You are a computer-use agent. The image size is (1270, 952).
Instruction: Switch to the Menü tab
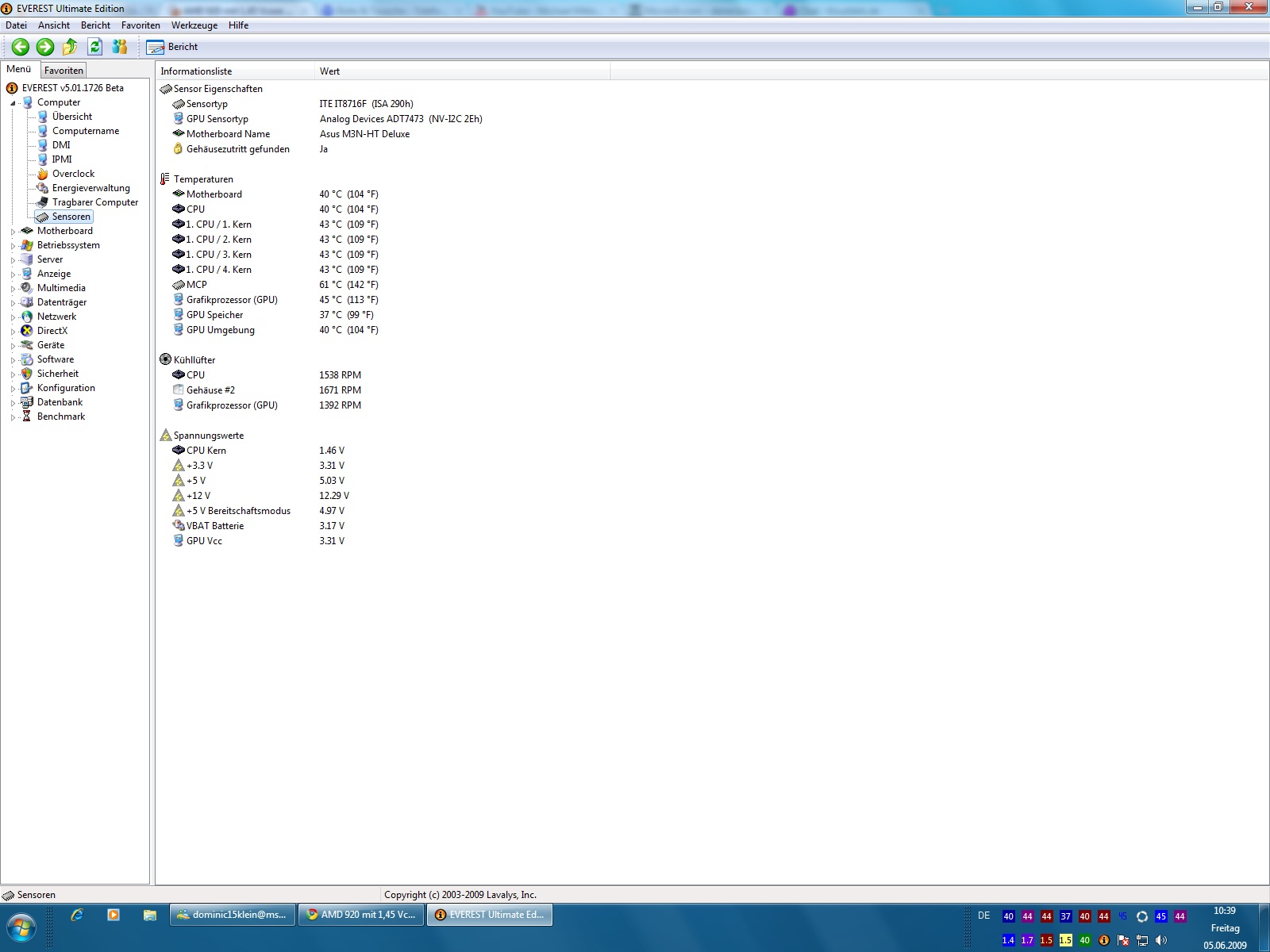(x=19, y=69)
